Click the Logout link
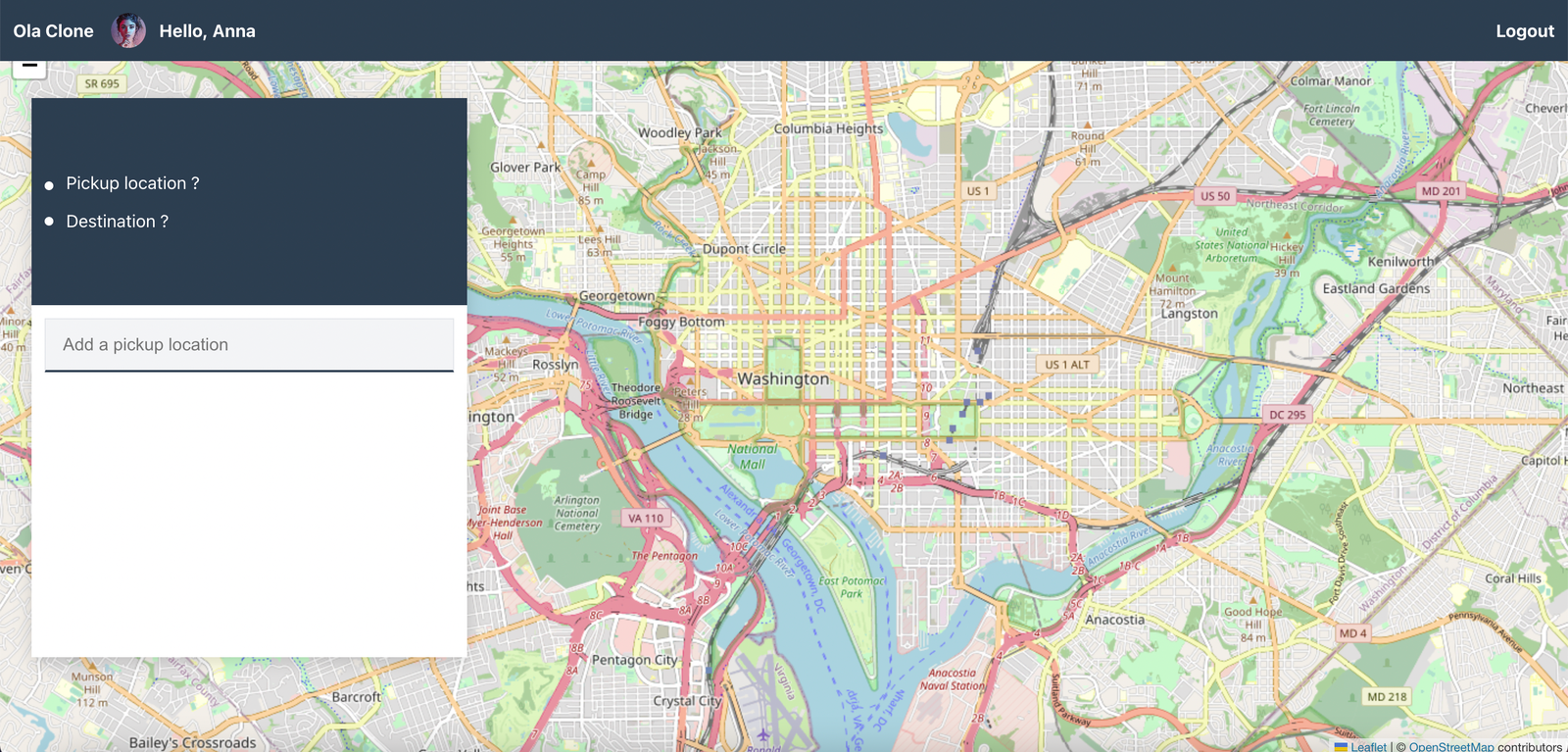This screenshot has width=1568, height=752. click(1524, 31)
